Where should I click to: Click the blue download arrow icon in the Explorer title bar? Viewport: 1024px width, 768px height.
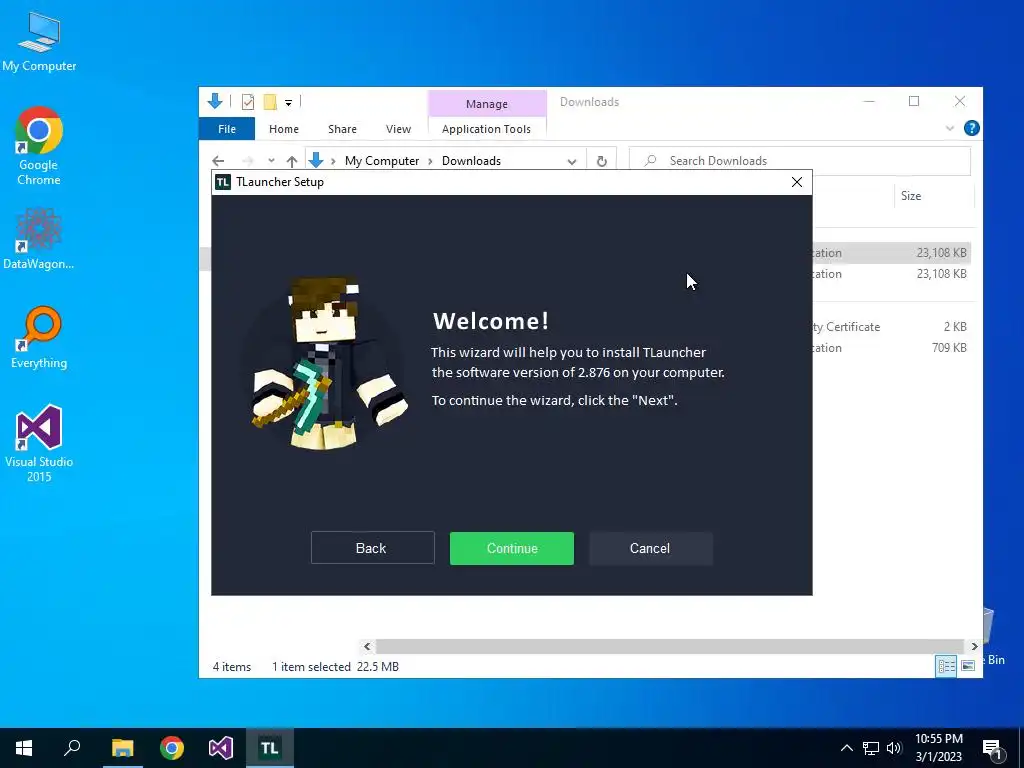click(x=215, y=101)
